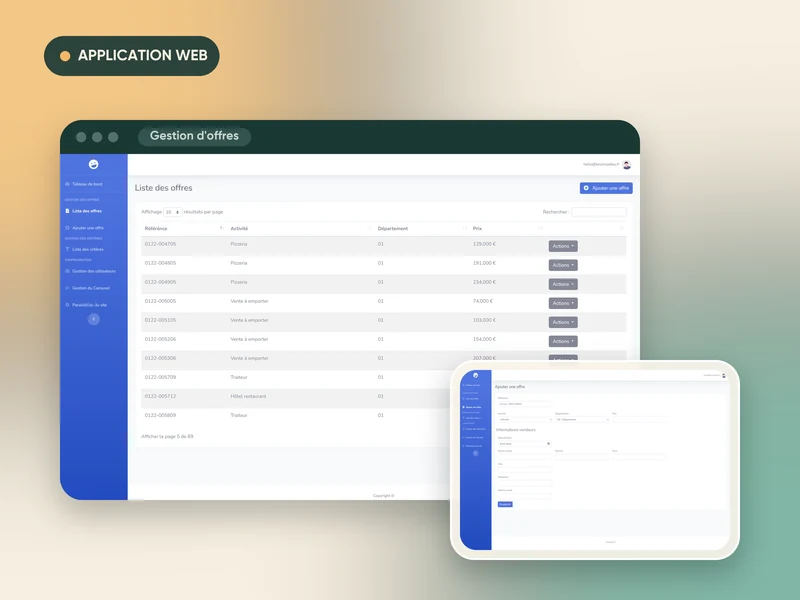The height and width of the screenshot is (600, 800).
Task: Focus the Rechercher search field
Action: pyautogui.click(x=598, y=212)
